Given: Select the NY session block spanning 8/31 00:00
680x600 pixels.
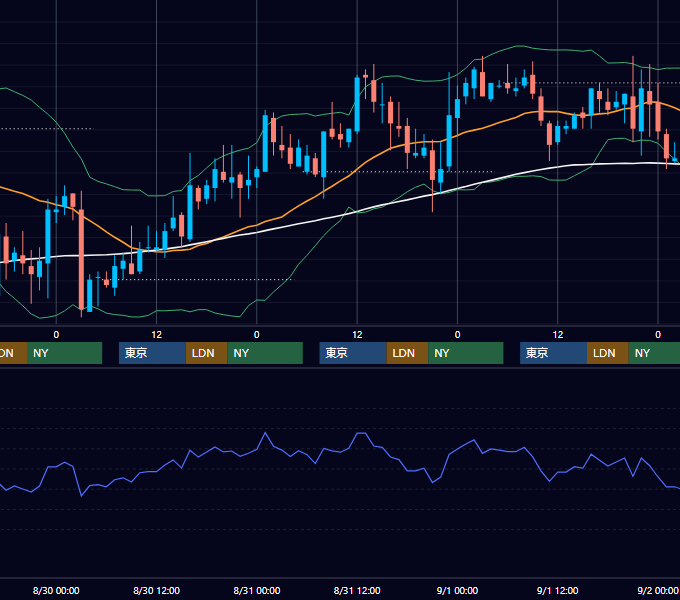Looking at the screenshot, I should (265, 353).
